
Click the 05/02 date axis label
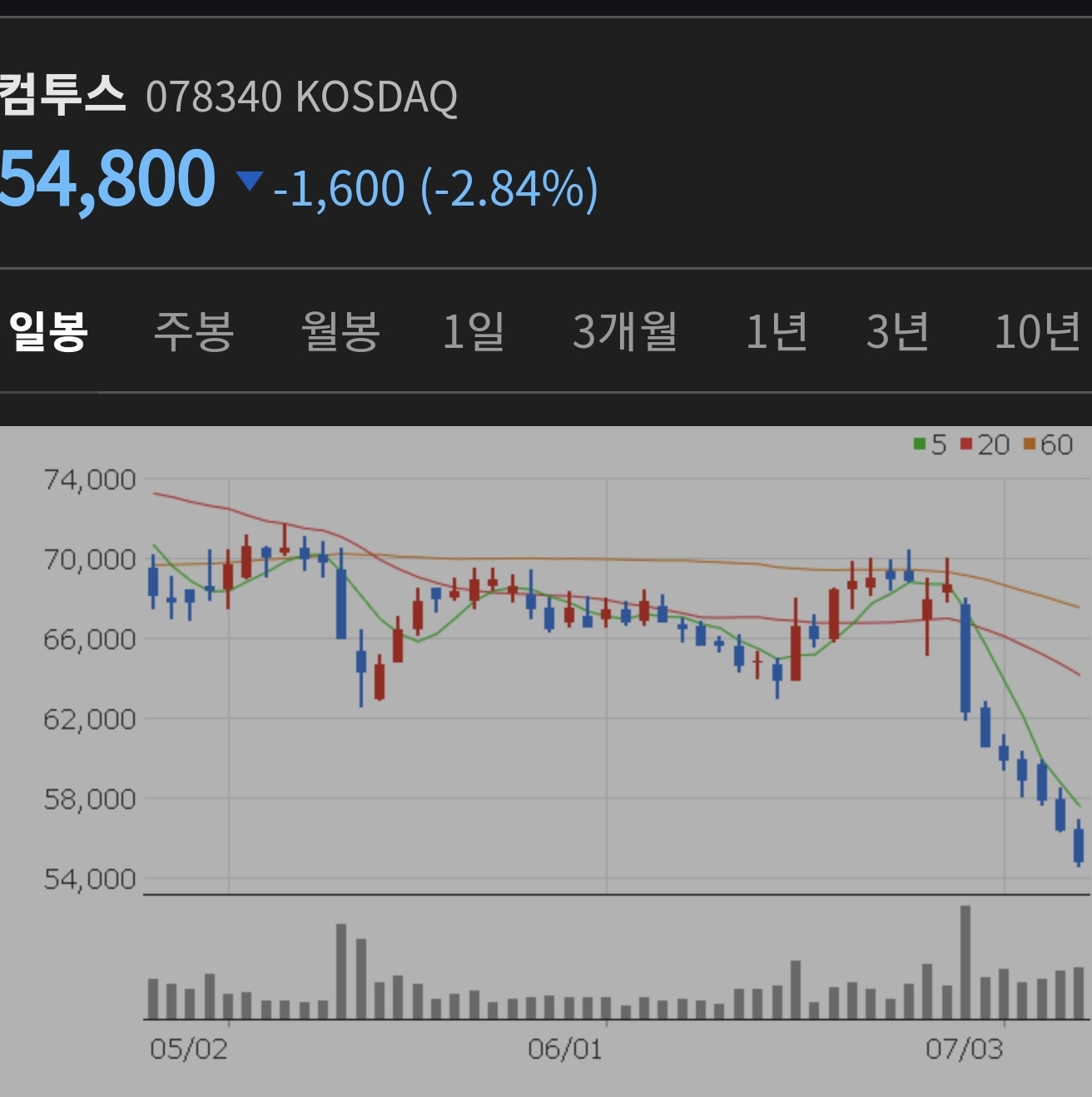[x=188, y=1049]
